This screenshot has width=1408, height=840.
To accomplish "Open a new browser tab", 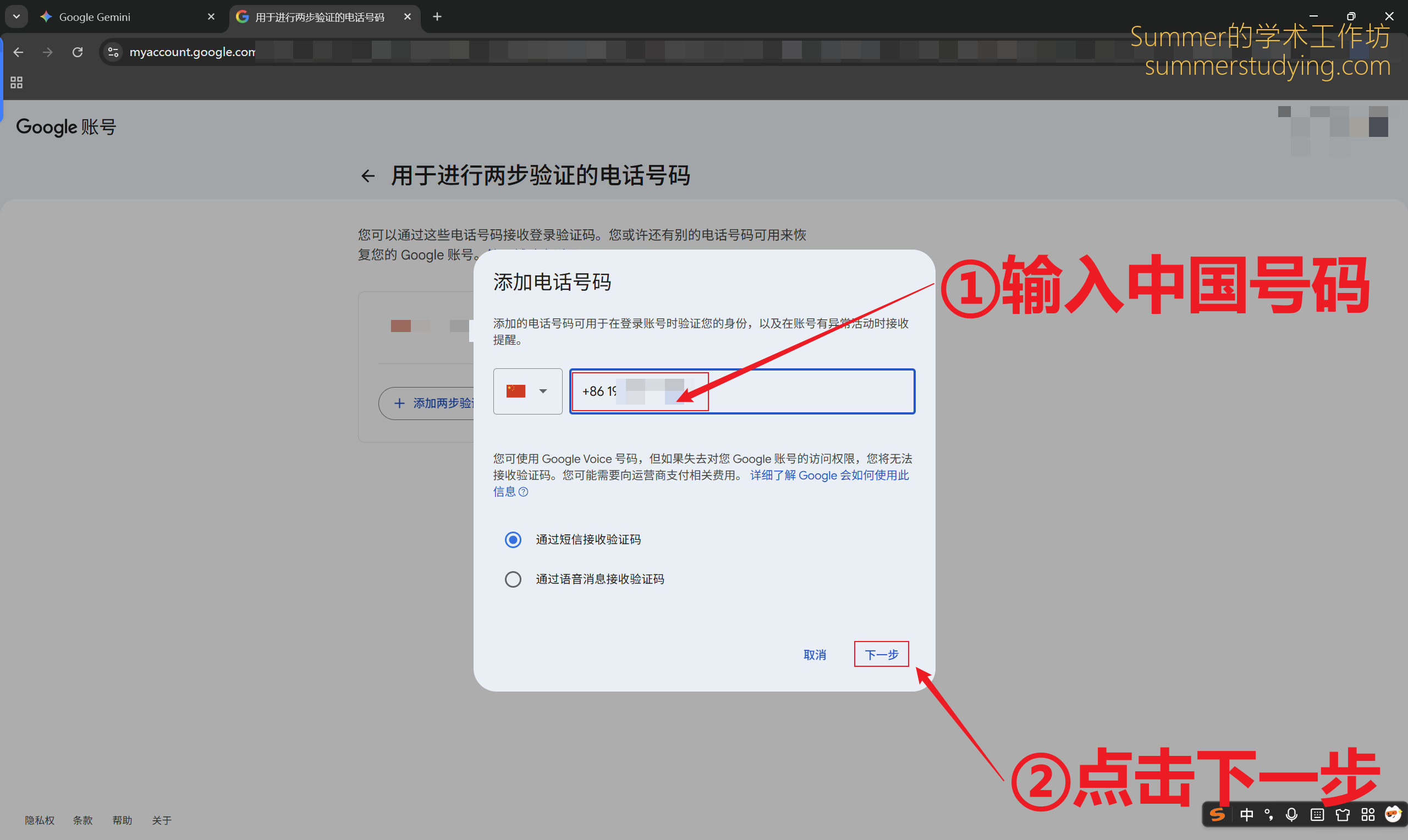I will [437, 17].
